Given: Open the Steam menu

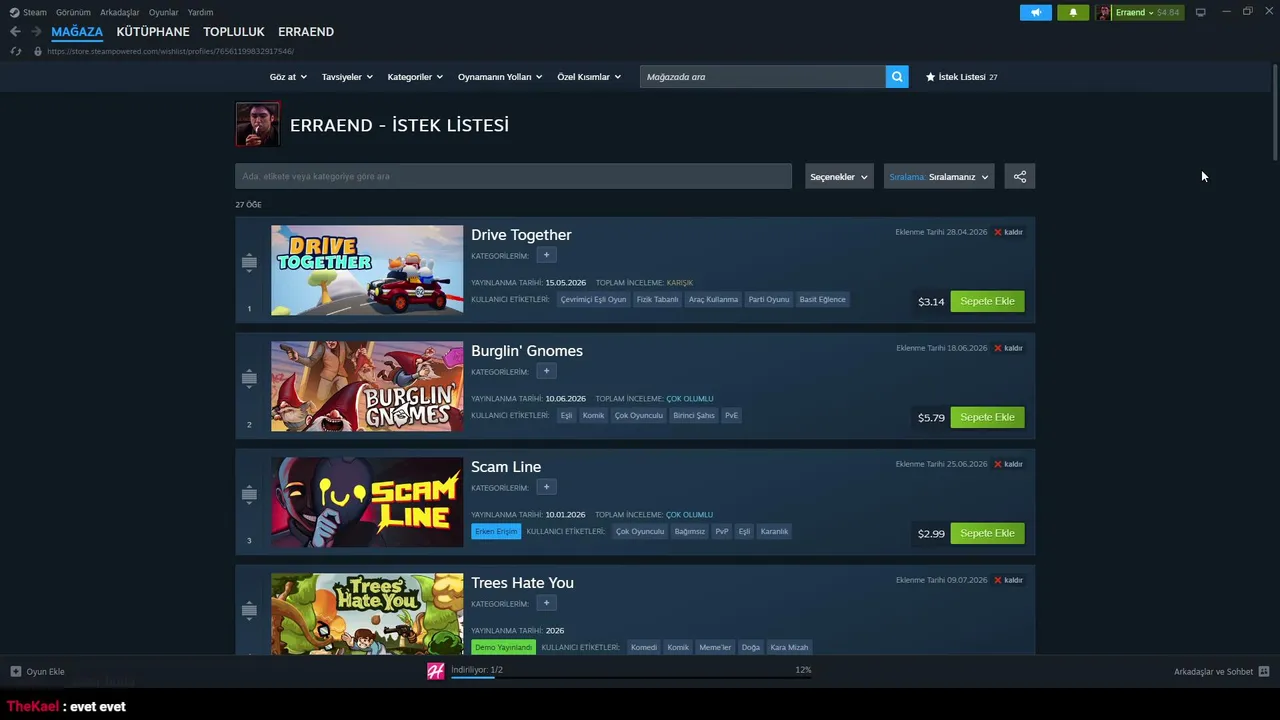Looking at the screenshot, I should tap(35, 12).
